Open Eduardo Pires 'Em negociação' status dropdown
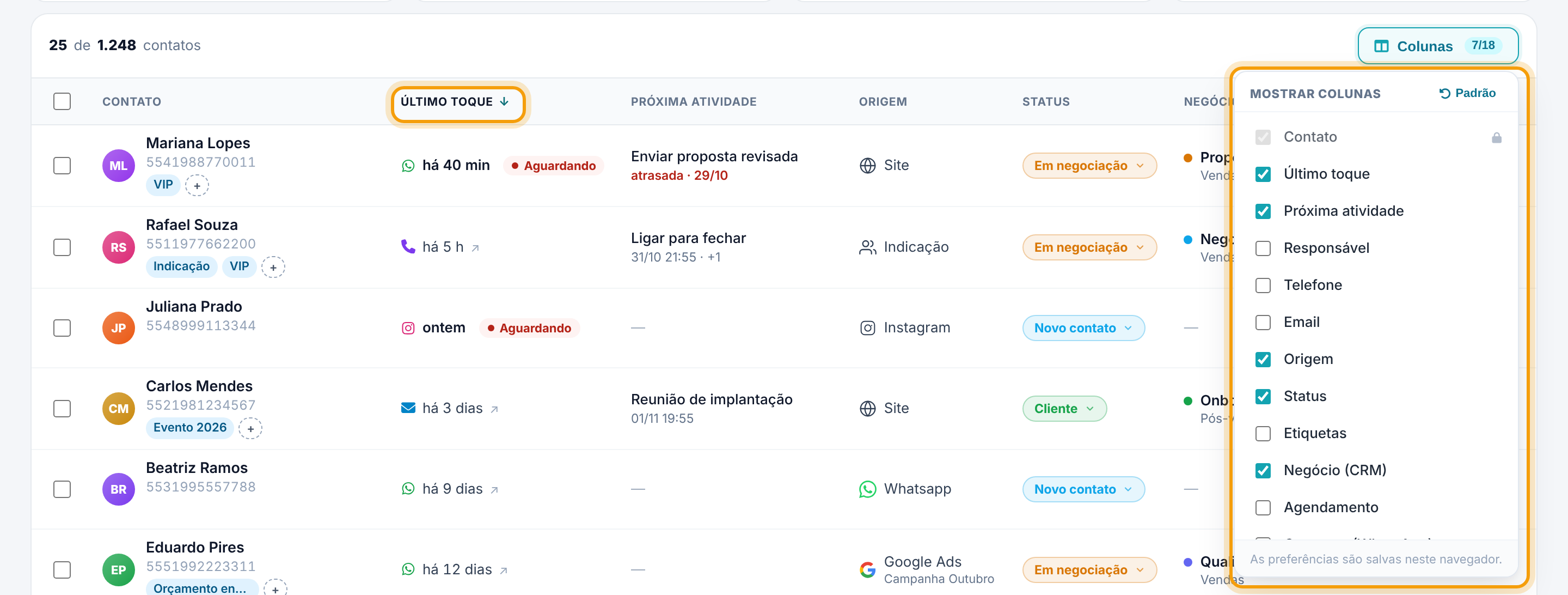1568x595 pixels. pos(1089,569)
